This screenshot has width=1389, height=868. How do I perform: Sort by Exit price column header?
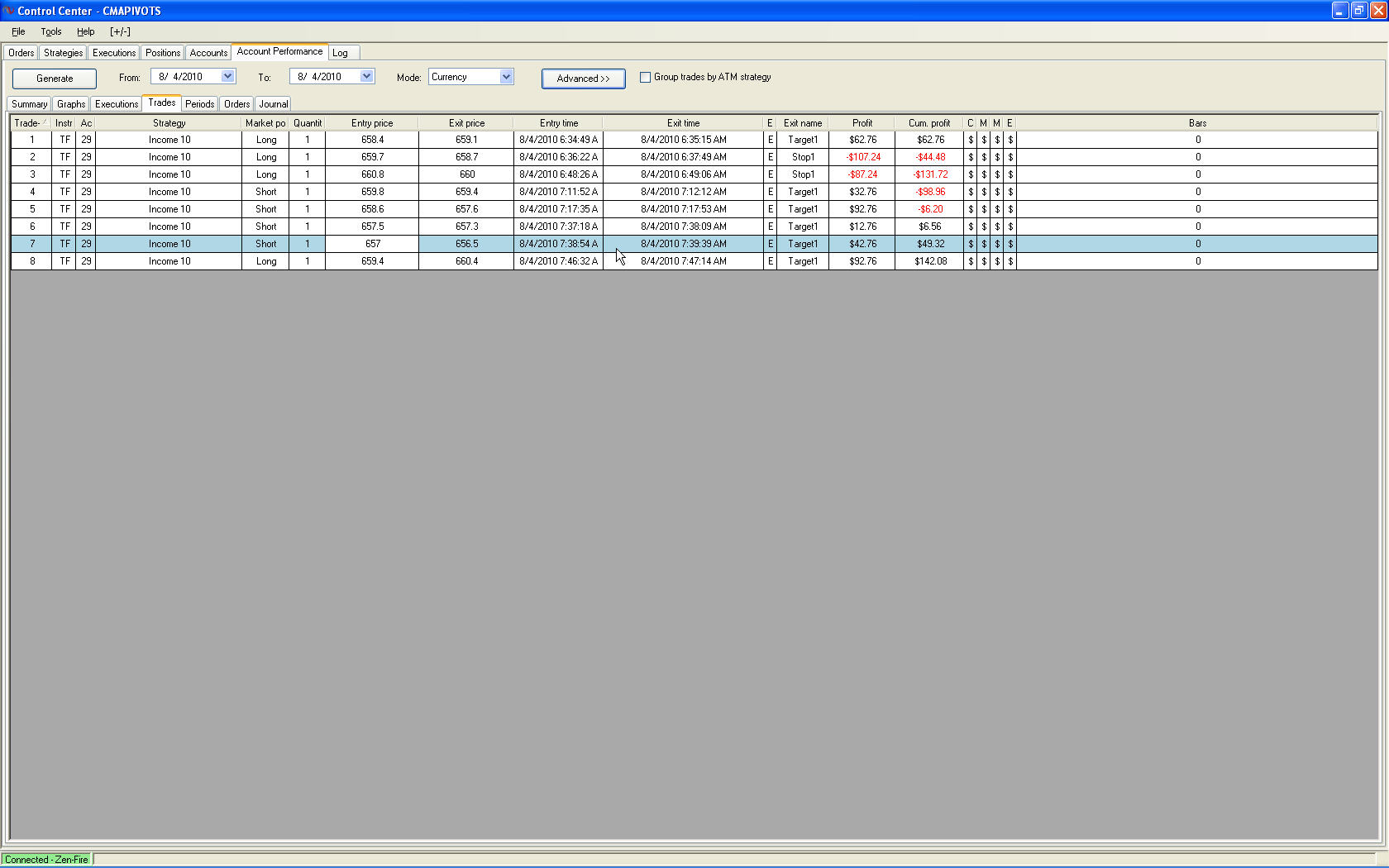click(467, 123)
